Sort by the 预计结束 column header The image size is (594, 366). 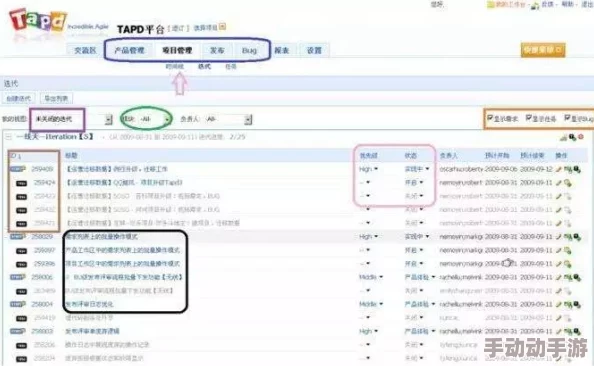coord(532,156)
